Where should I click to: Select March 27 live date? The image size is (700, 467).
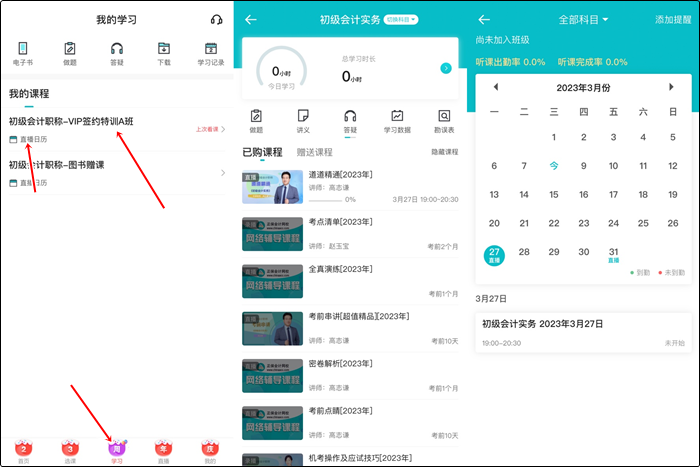[494, 255]
